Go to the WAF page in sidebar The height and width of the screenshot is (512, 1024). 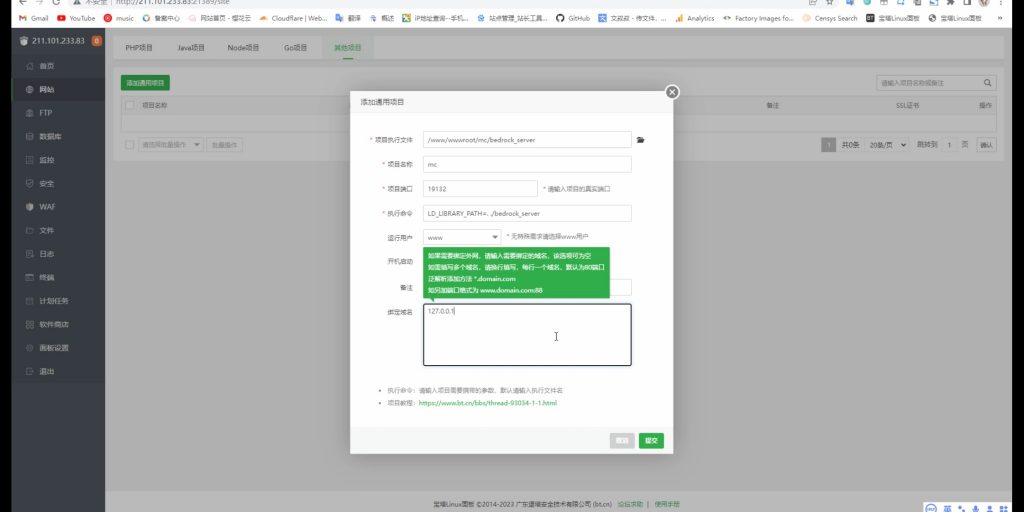click(x=47, y=207)
